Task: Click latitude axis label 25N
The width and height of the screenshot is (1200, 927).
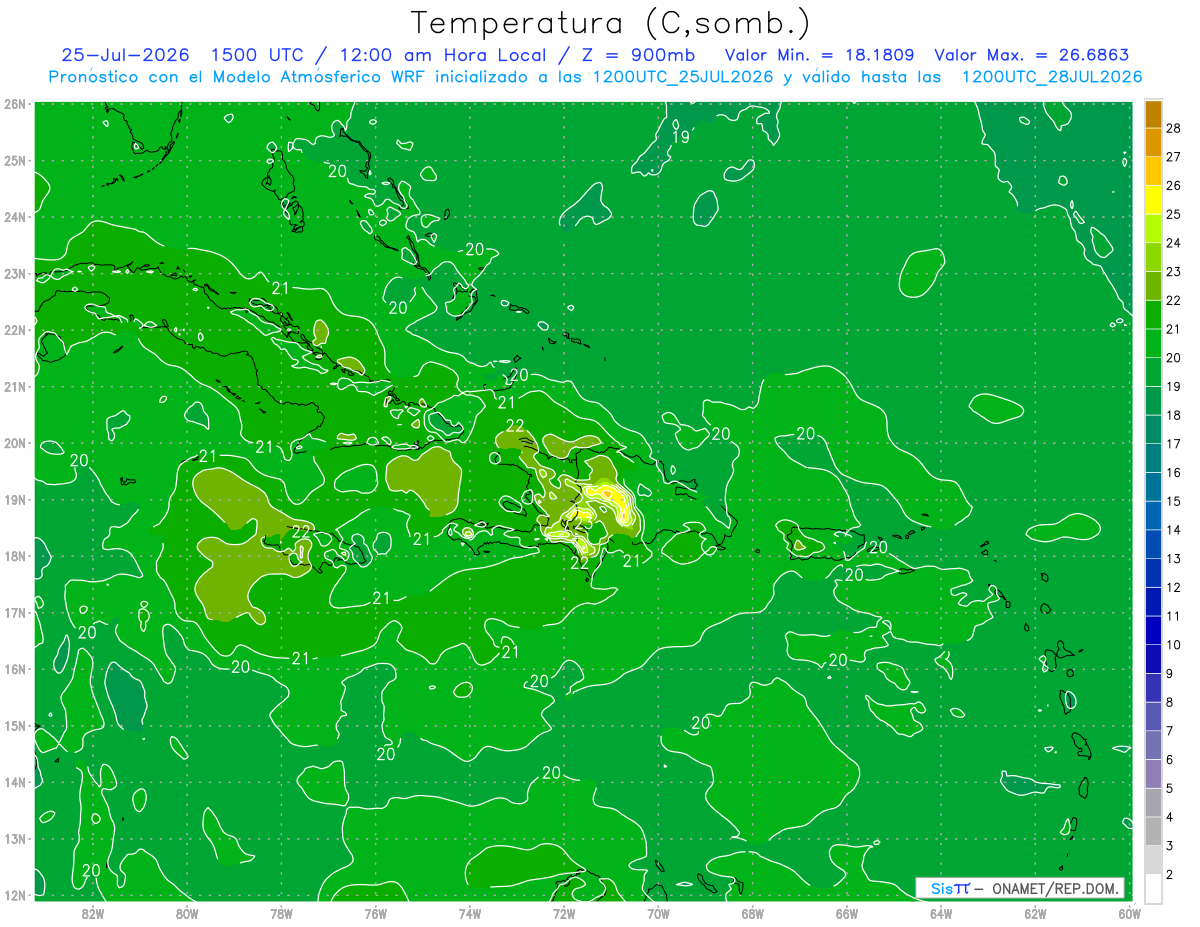Action: coord(15,160)
